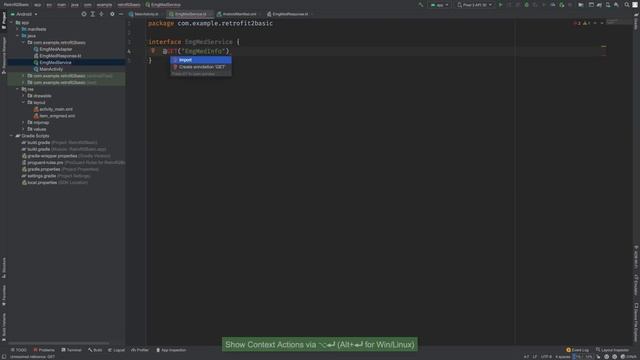The width and height of the screenshot is (640, 360).
Task: Choose Create annotation 'GET' action
Action: coord(201,67)
